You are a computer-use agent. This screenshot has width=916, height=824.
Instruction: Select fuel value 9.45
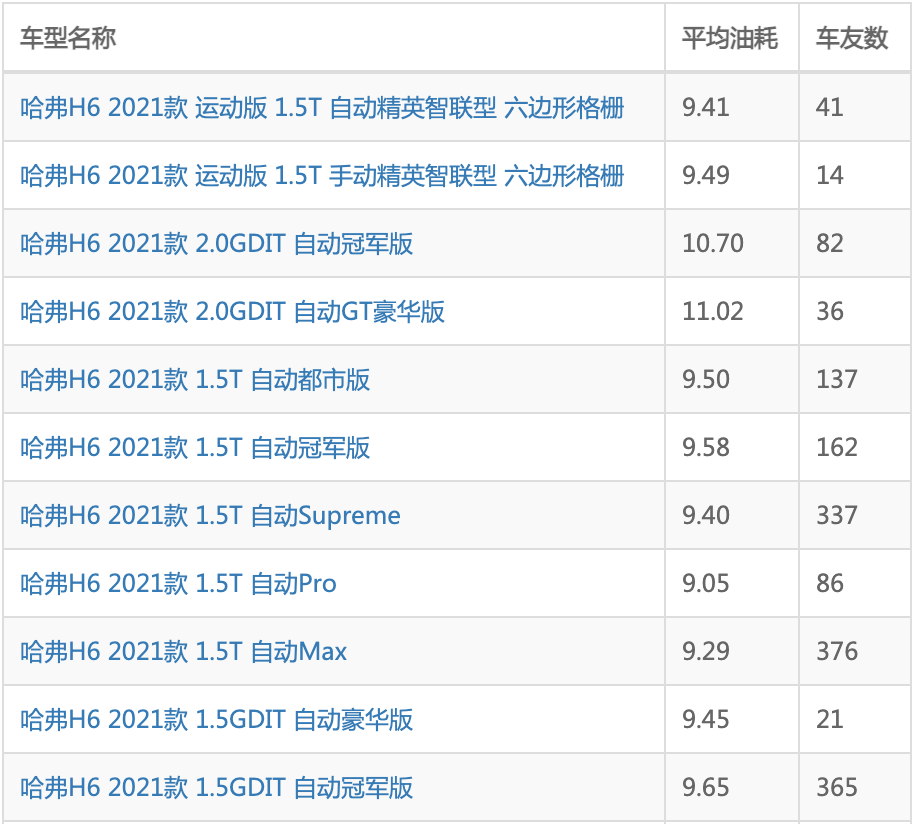[706, 719]
